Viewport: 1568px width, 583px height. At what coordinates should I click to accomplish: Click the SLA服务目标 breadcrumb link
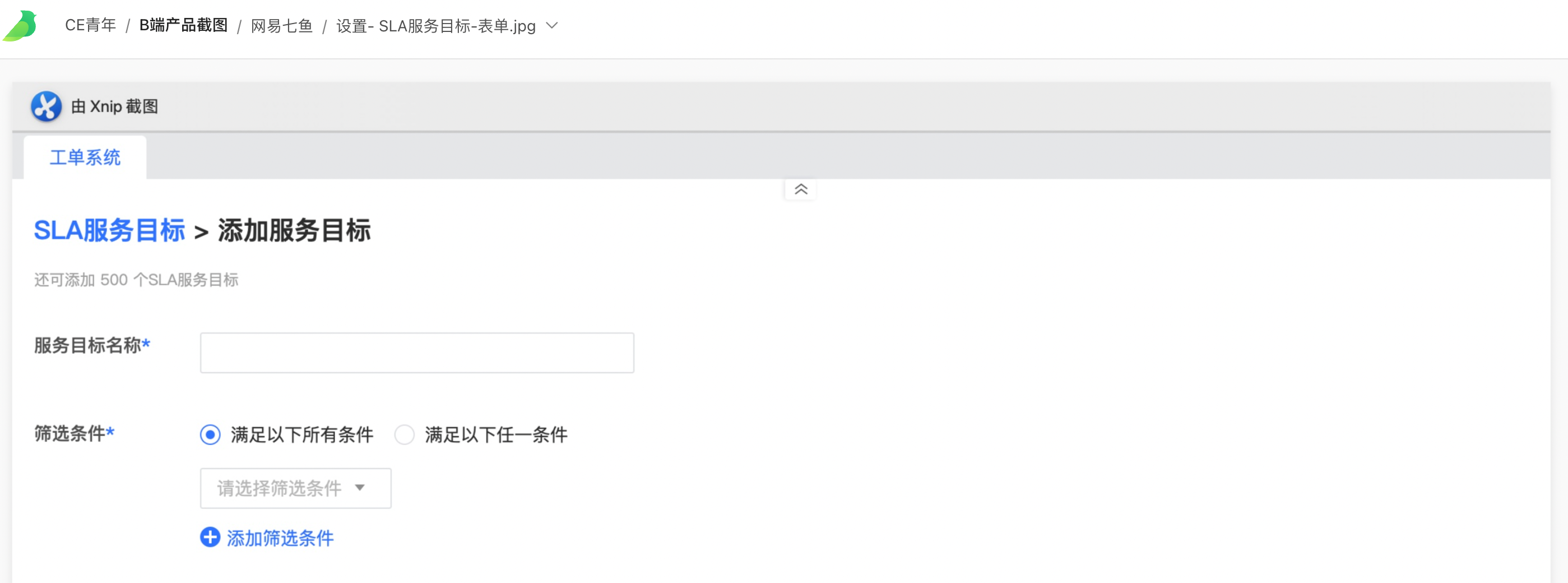click(x=110, y=231)
